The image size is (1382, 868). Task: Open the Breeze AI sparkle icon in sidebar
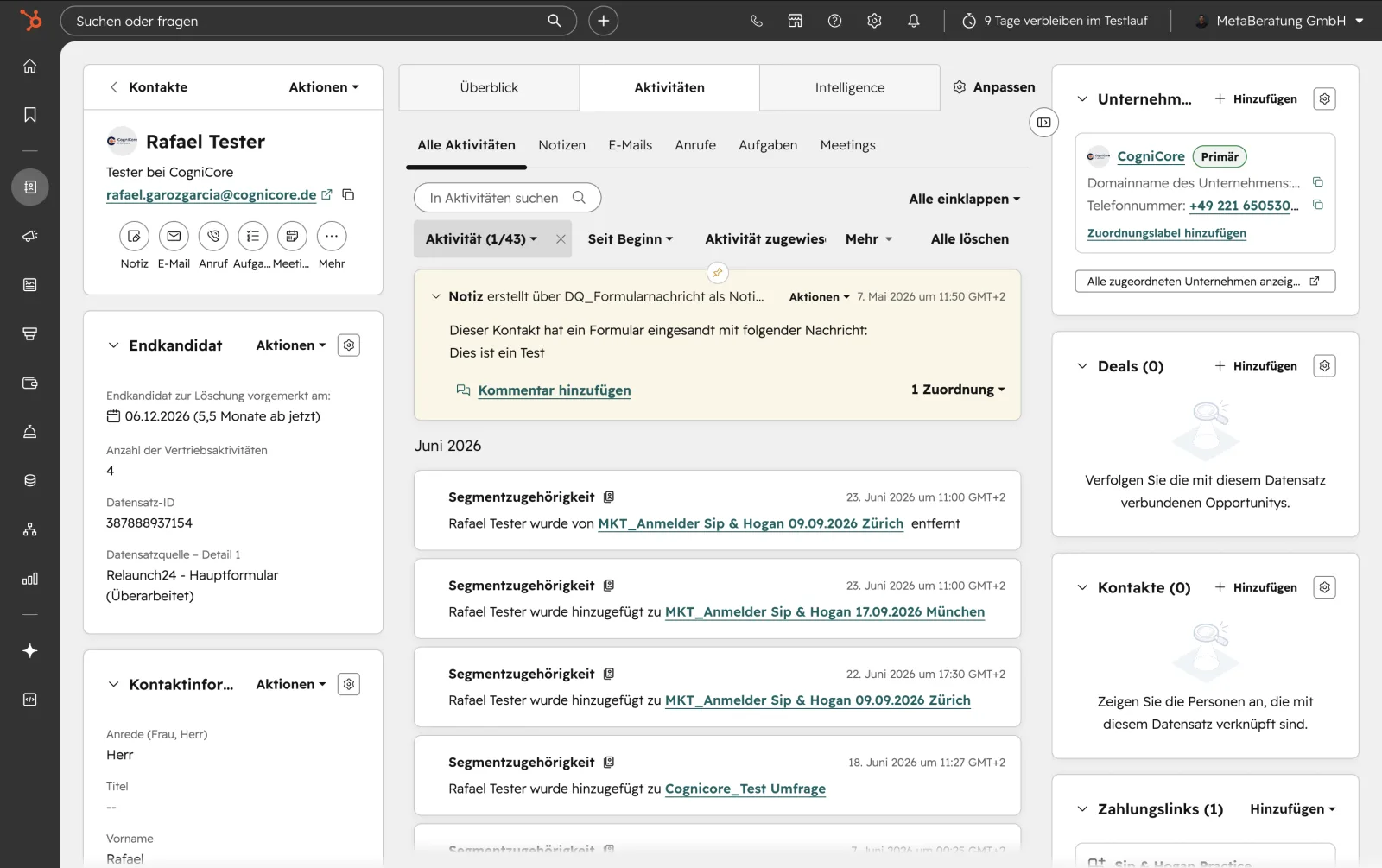pos(30,651)
